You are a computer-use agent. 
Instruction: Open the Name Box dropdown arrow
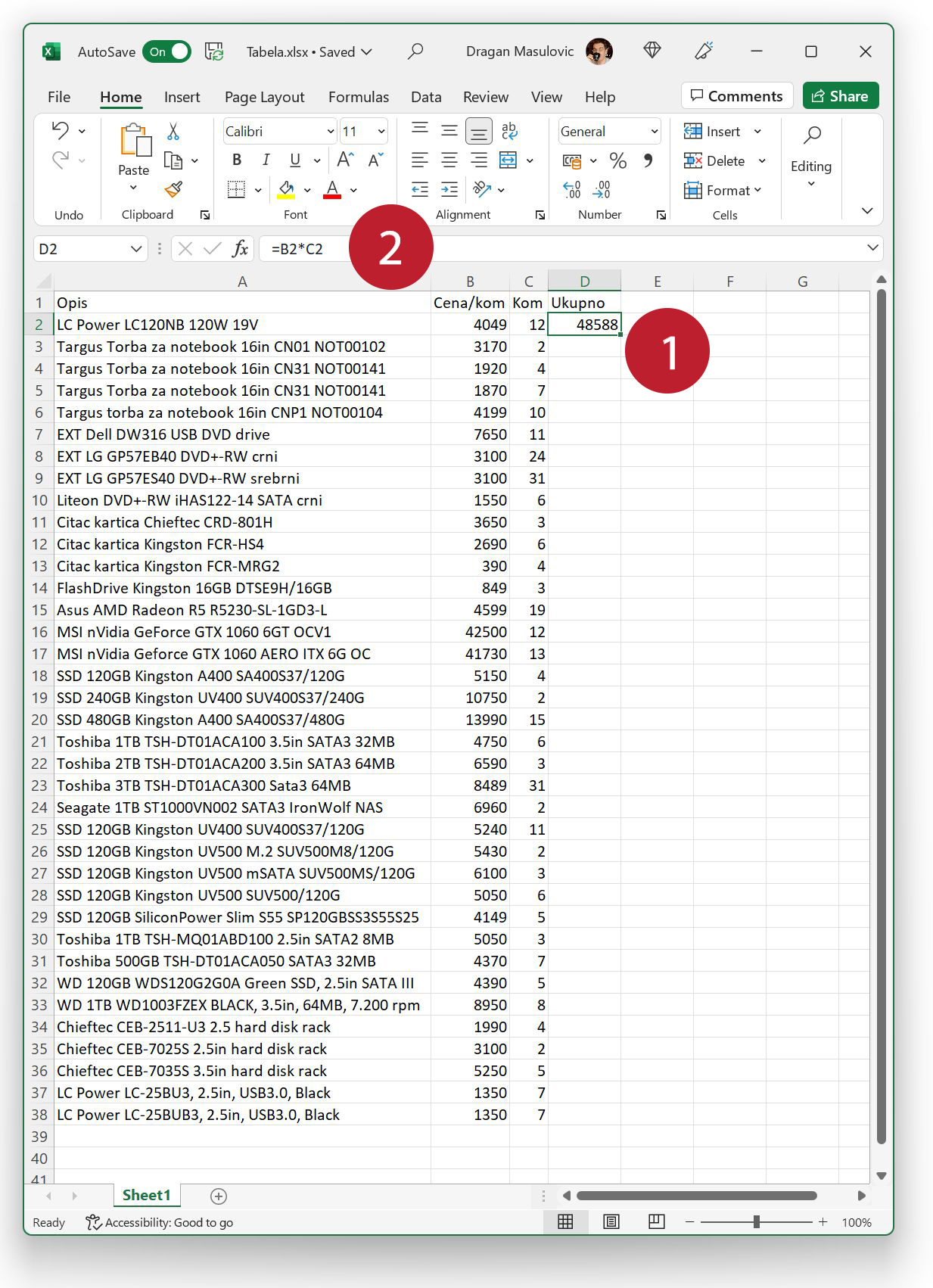(x=136, y=249)
